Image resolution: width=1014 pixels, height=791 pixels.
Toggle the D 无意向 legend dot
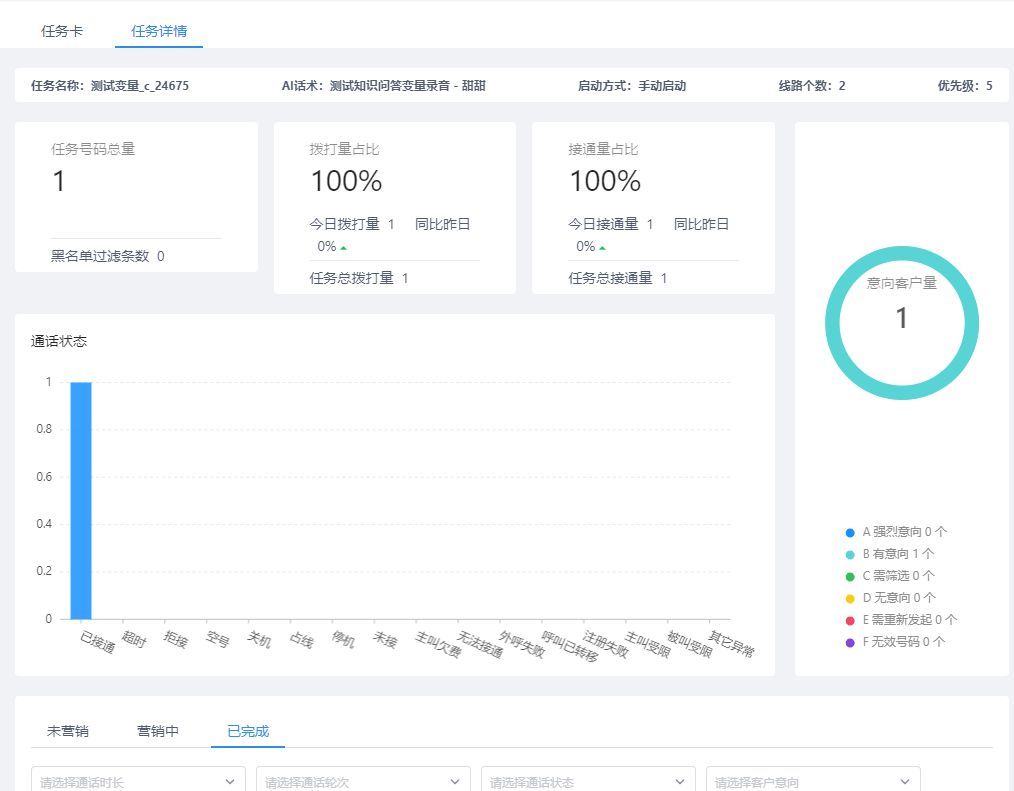point(850,599)
